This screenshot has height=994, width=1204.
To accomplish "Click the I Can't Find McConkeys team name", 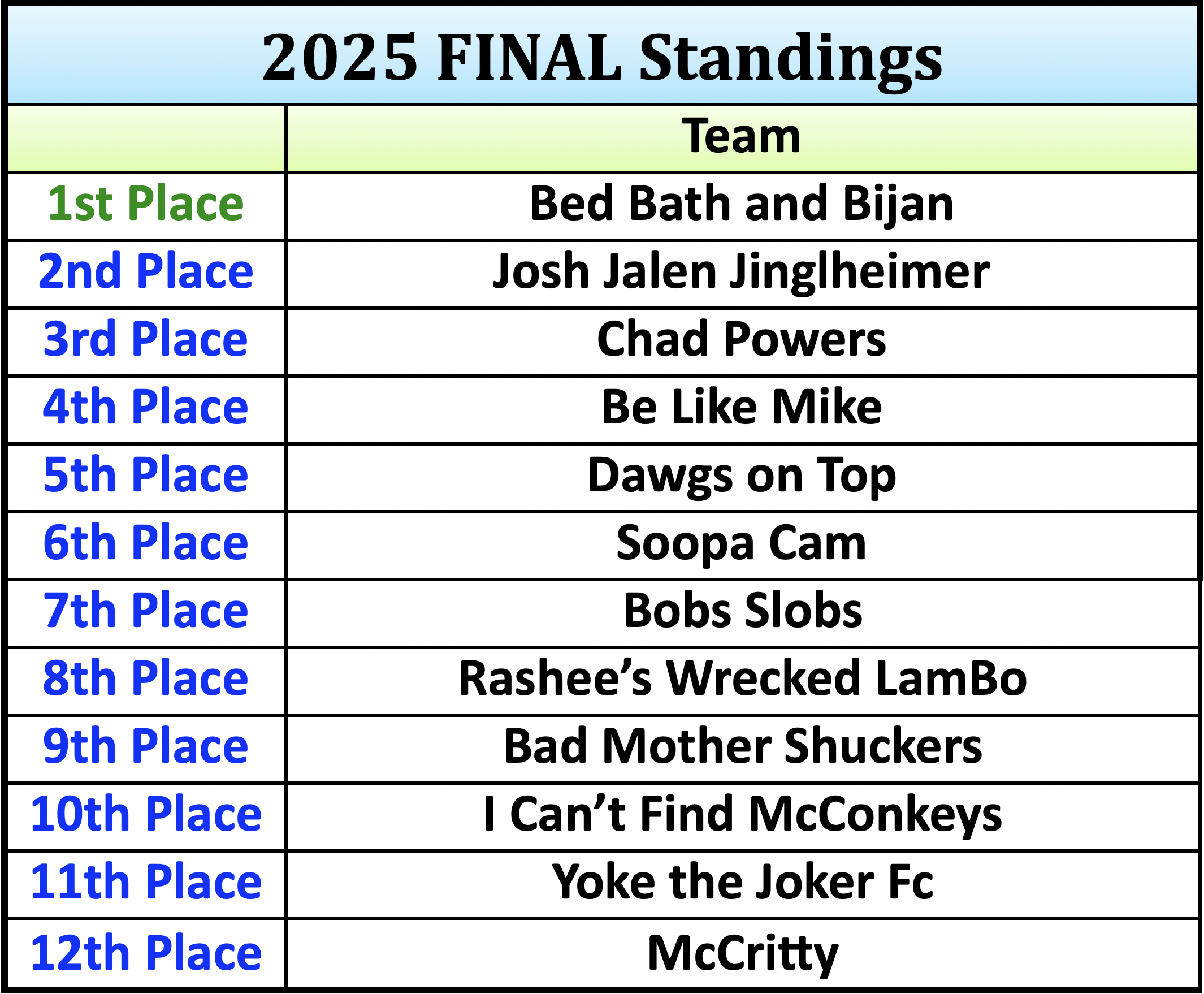I will point(742,814).
